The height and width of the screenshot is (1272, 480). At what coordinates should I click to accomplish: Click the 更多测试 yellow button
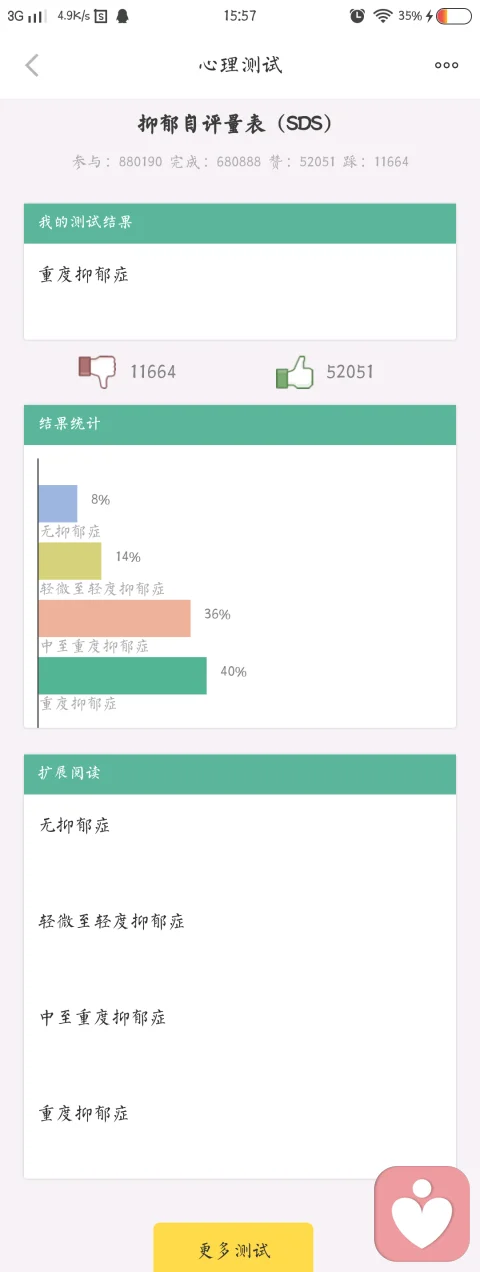click(233, 1249)
